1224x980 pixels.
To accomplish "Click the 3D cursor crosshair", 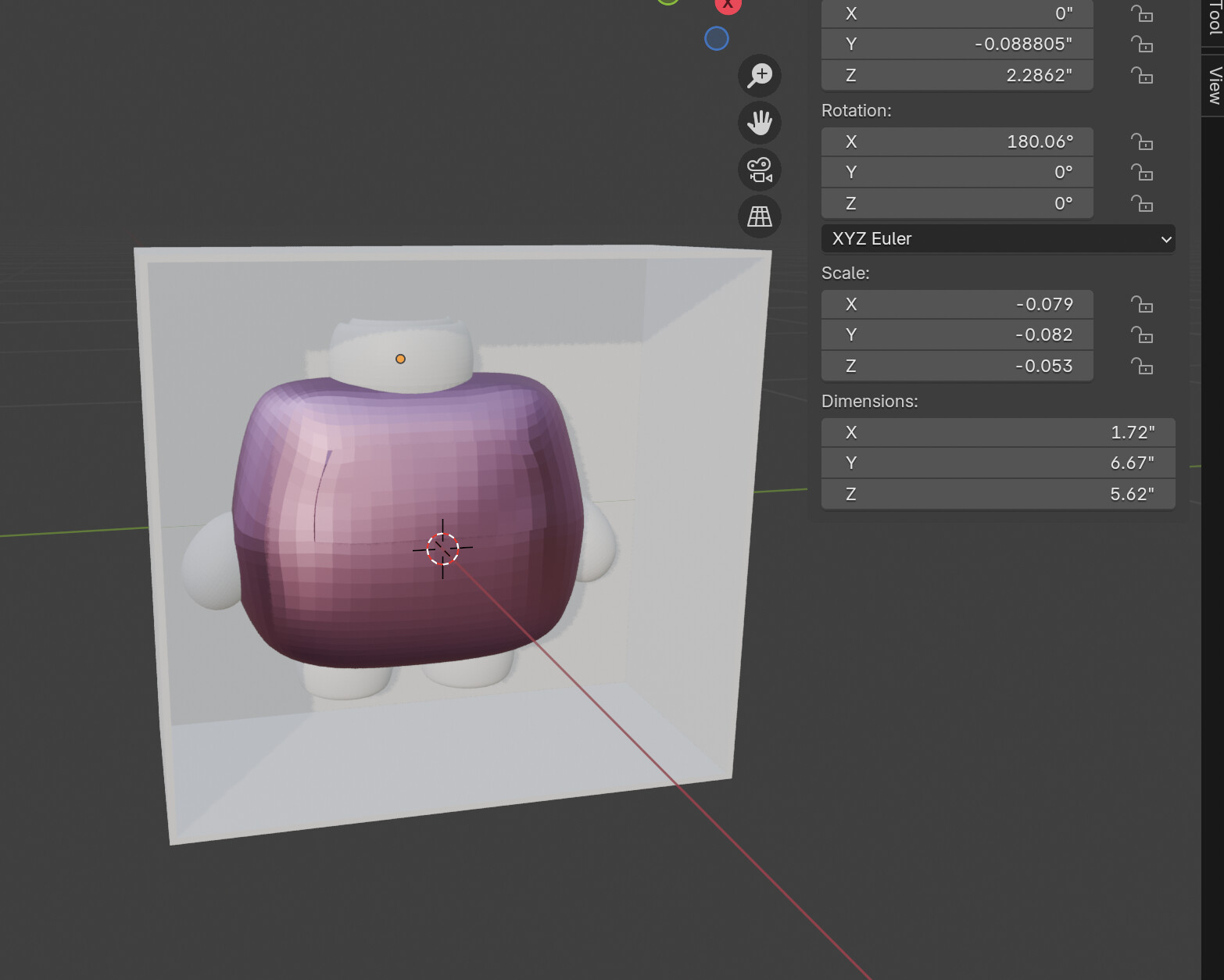I will click(x=442, y=549).
